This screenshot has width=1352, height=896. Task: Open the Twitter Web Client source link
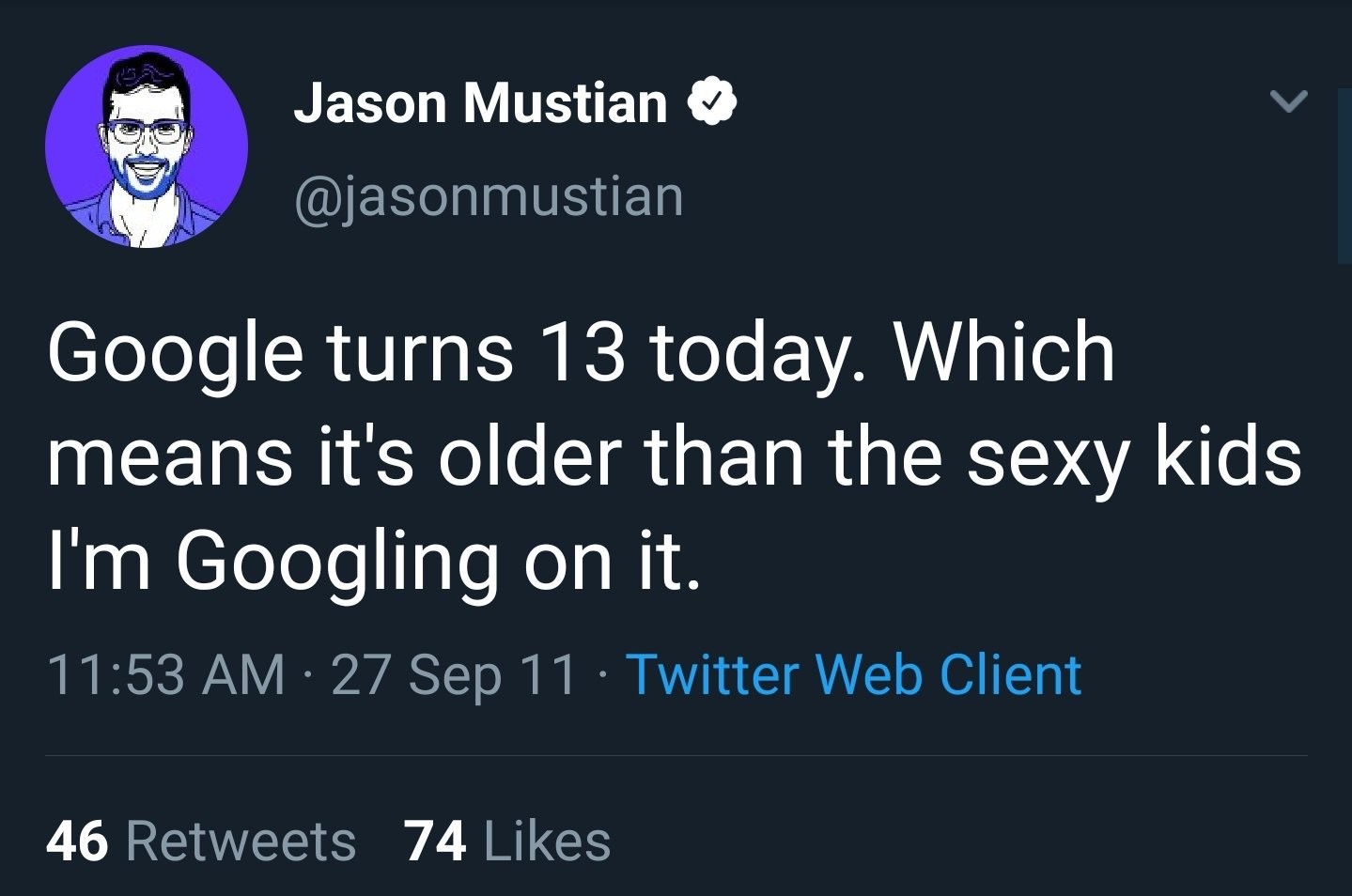click(x=853, y=674)
